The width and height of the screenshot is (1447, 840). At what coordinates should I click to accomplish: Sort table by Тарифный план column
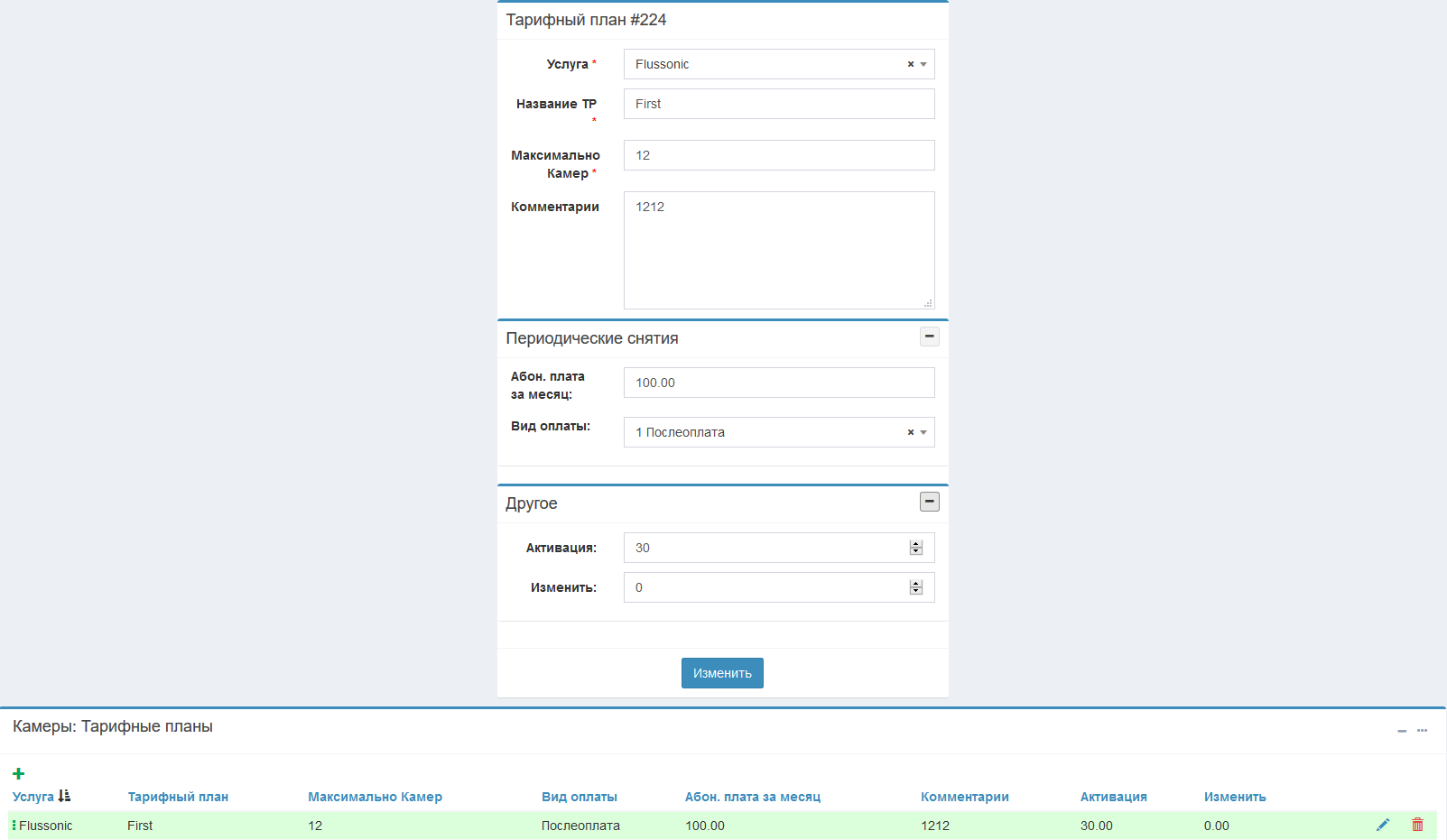pos(178,797)
